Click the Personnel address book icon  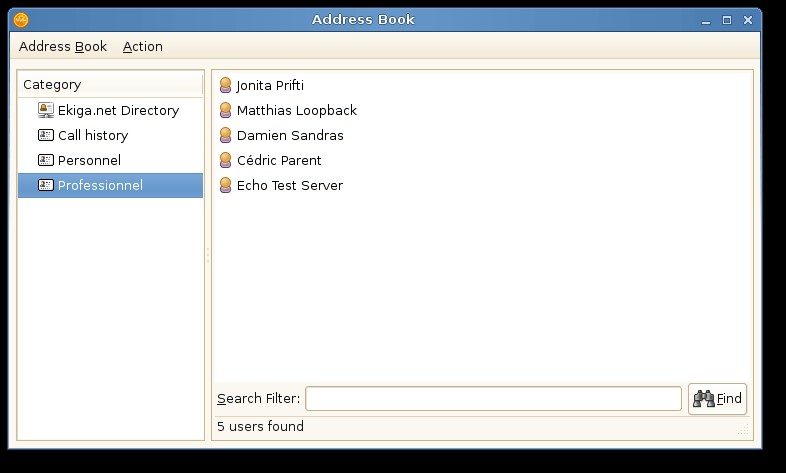(46, 160)
